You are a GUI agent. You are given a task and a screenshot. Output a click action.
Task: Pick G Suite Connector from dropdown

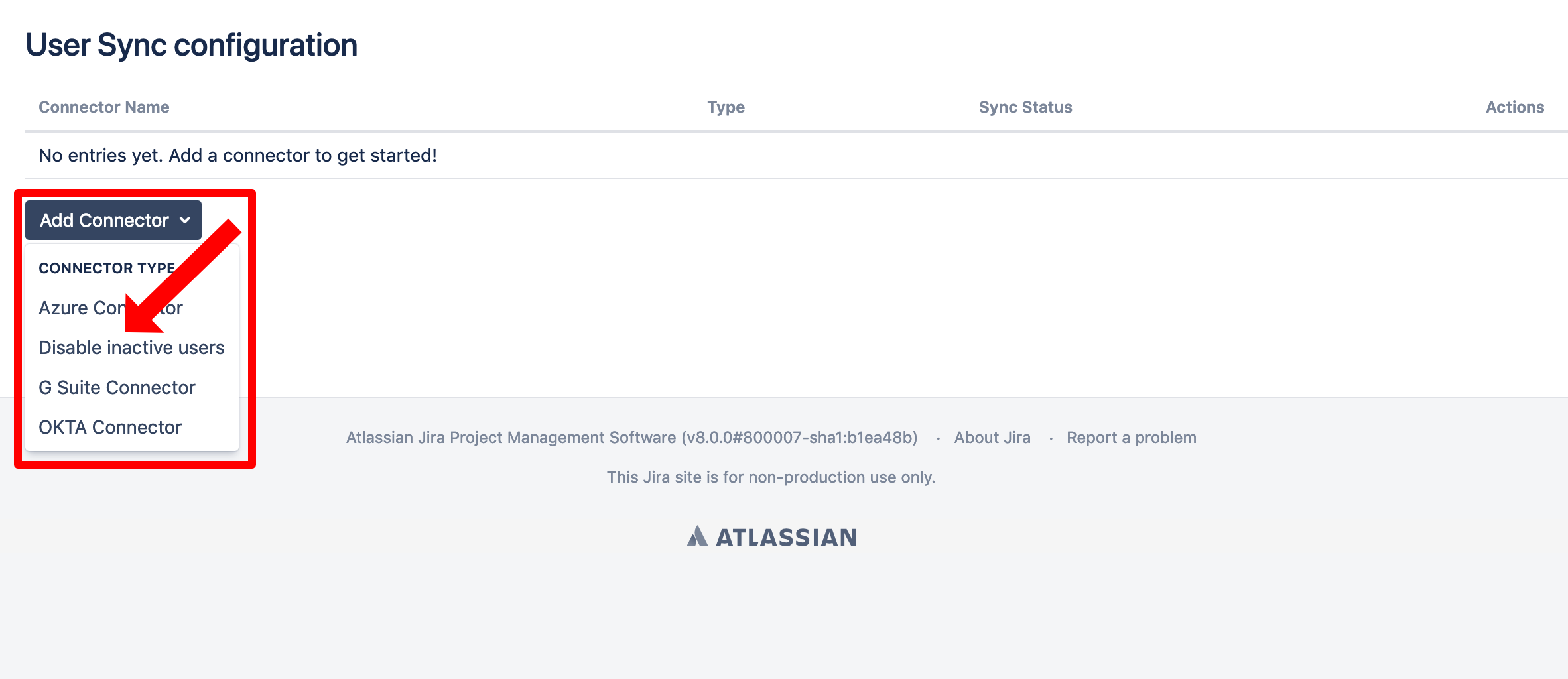pyautogui.click(x=117, y=388)
